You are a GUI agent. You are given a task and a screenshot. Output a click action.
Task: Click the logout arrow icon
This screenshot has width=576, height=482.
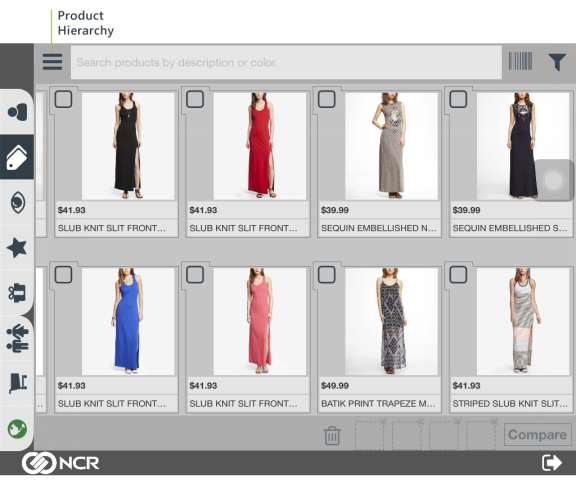(552, 463)
